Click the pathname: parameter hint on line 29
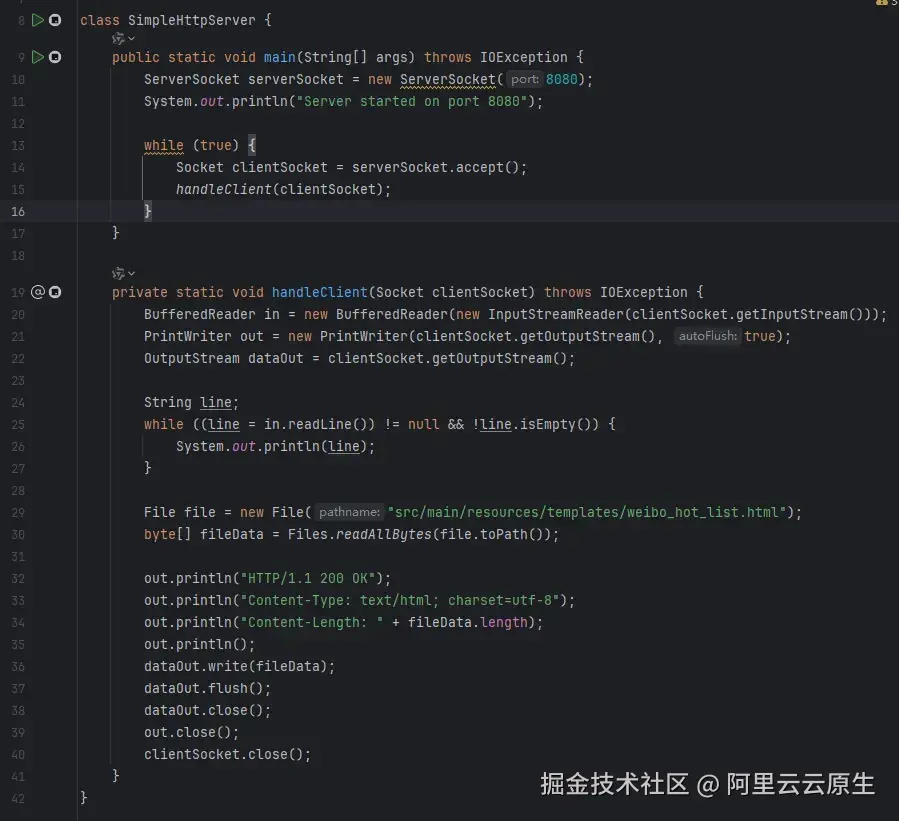 349,512
